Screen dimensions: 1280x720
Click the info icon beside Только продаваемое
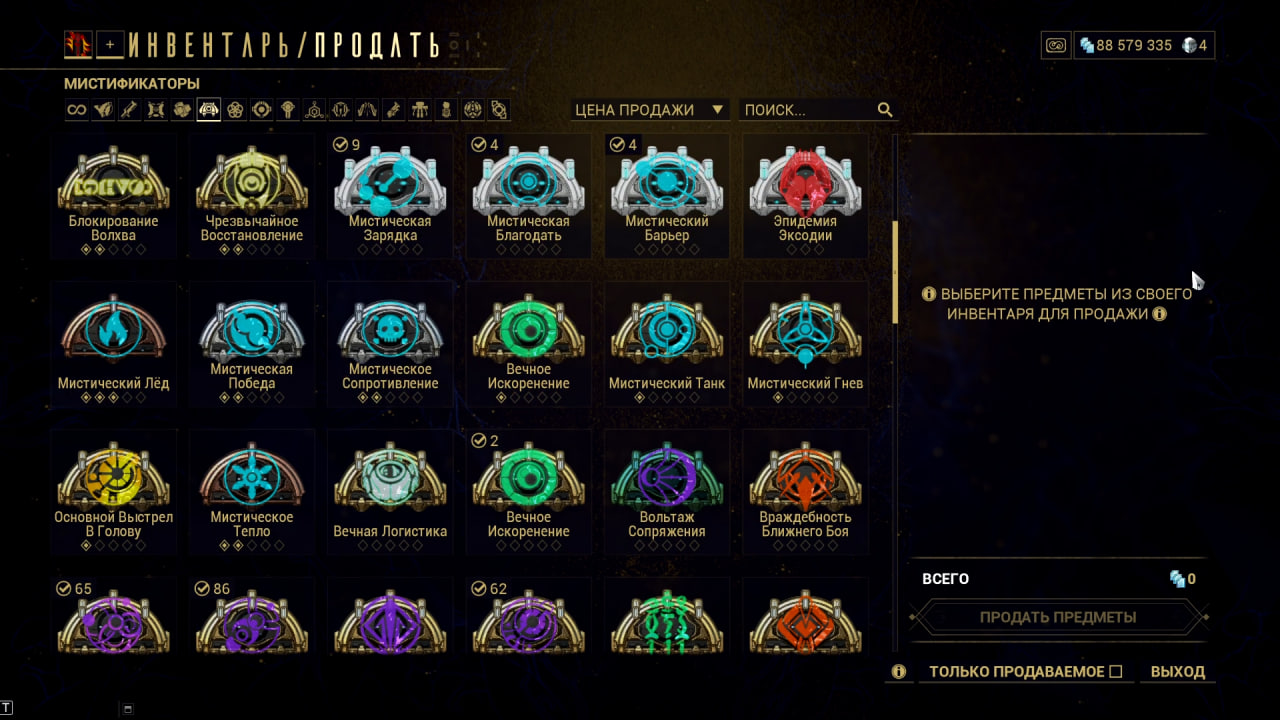coord(898,672)
